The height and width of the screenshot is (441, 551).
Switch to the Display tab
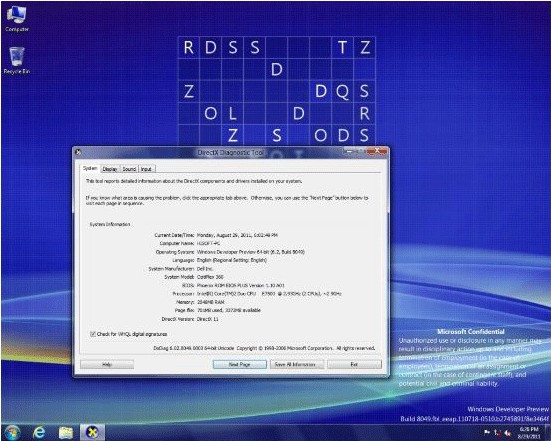tap(110, 169)
